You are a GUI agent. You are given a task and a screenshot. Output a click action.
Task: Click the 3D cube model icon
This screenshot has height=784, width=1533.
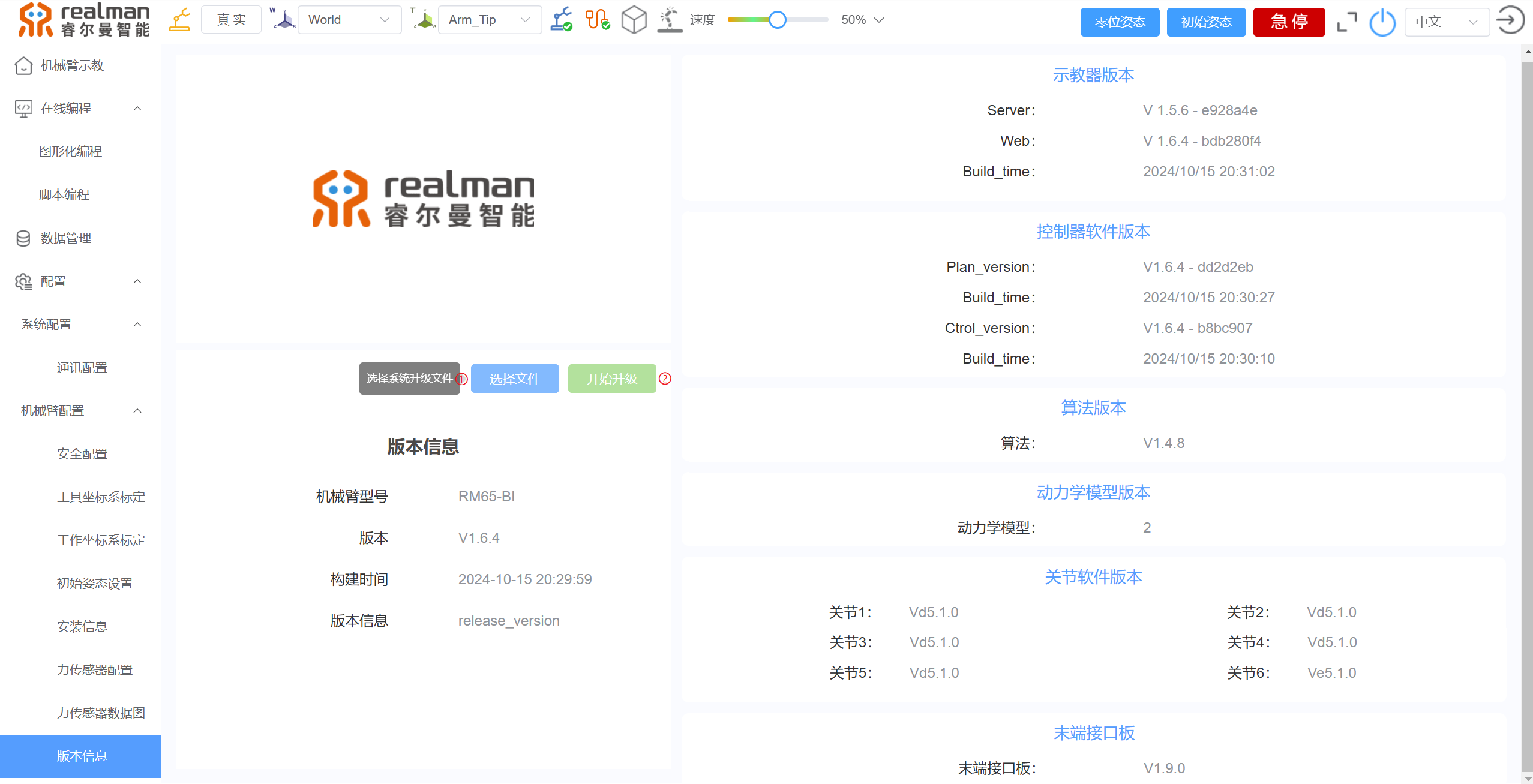634,20
